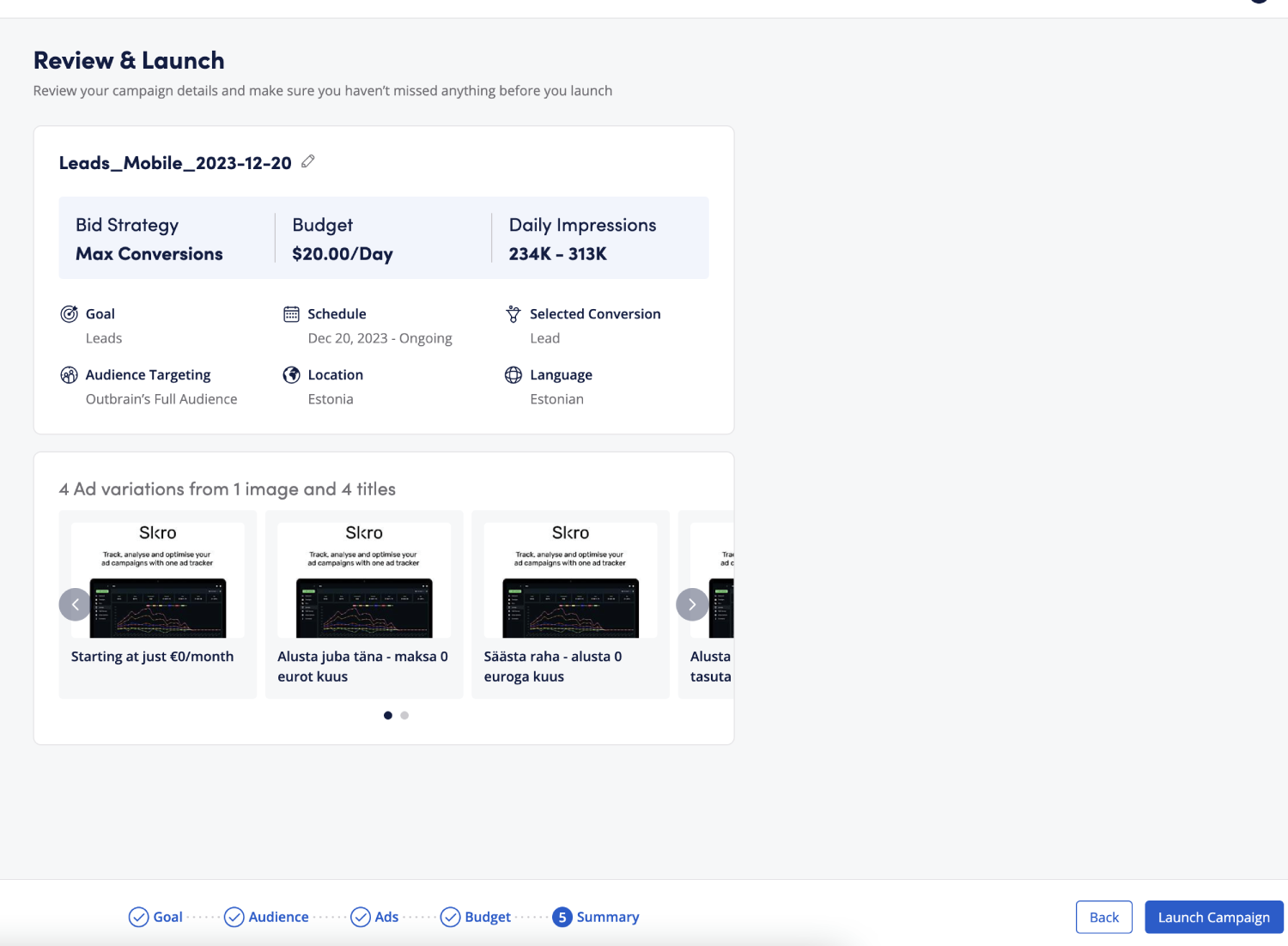1288x946 pixels.
Task: Click the 'Outbrain's Full Audience' text
Action: pyautogui.click(x=161, y=399)
